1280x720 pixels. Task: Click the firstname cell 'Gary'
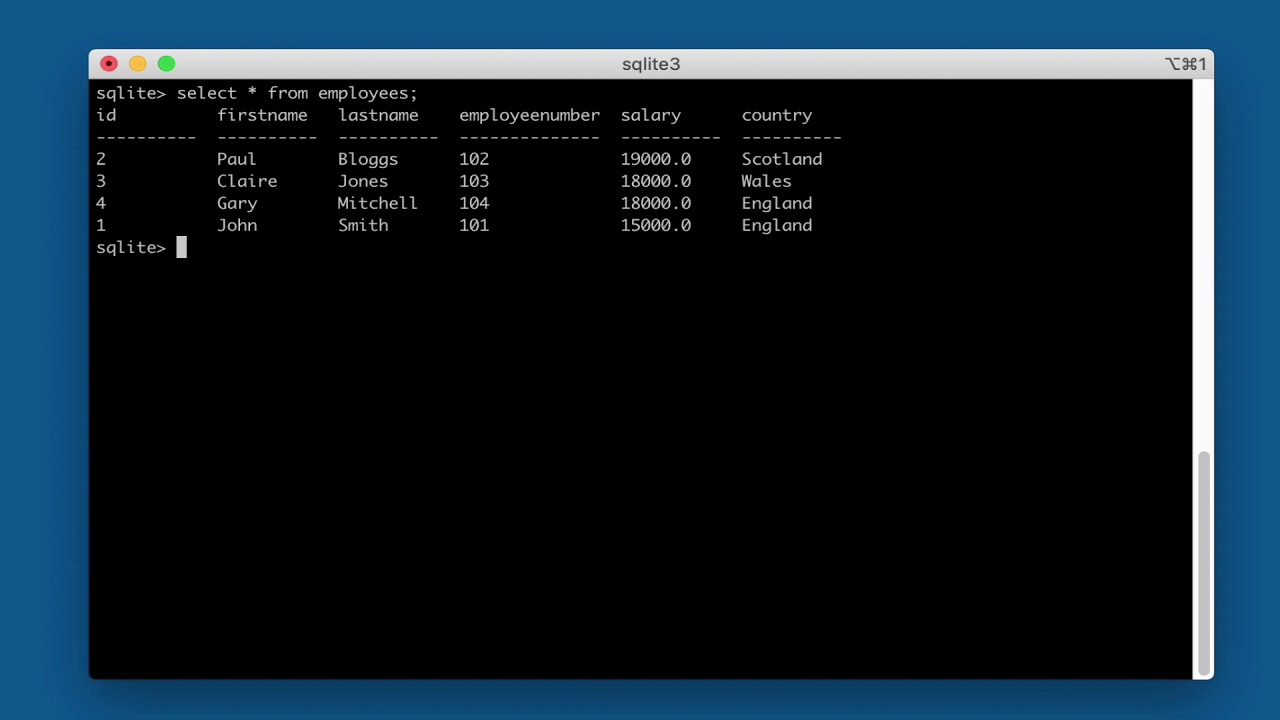(x=237, y=204)
